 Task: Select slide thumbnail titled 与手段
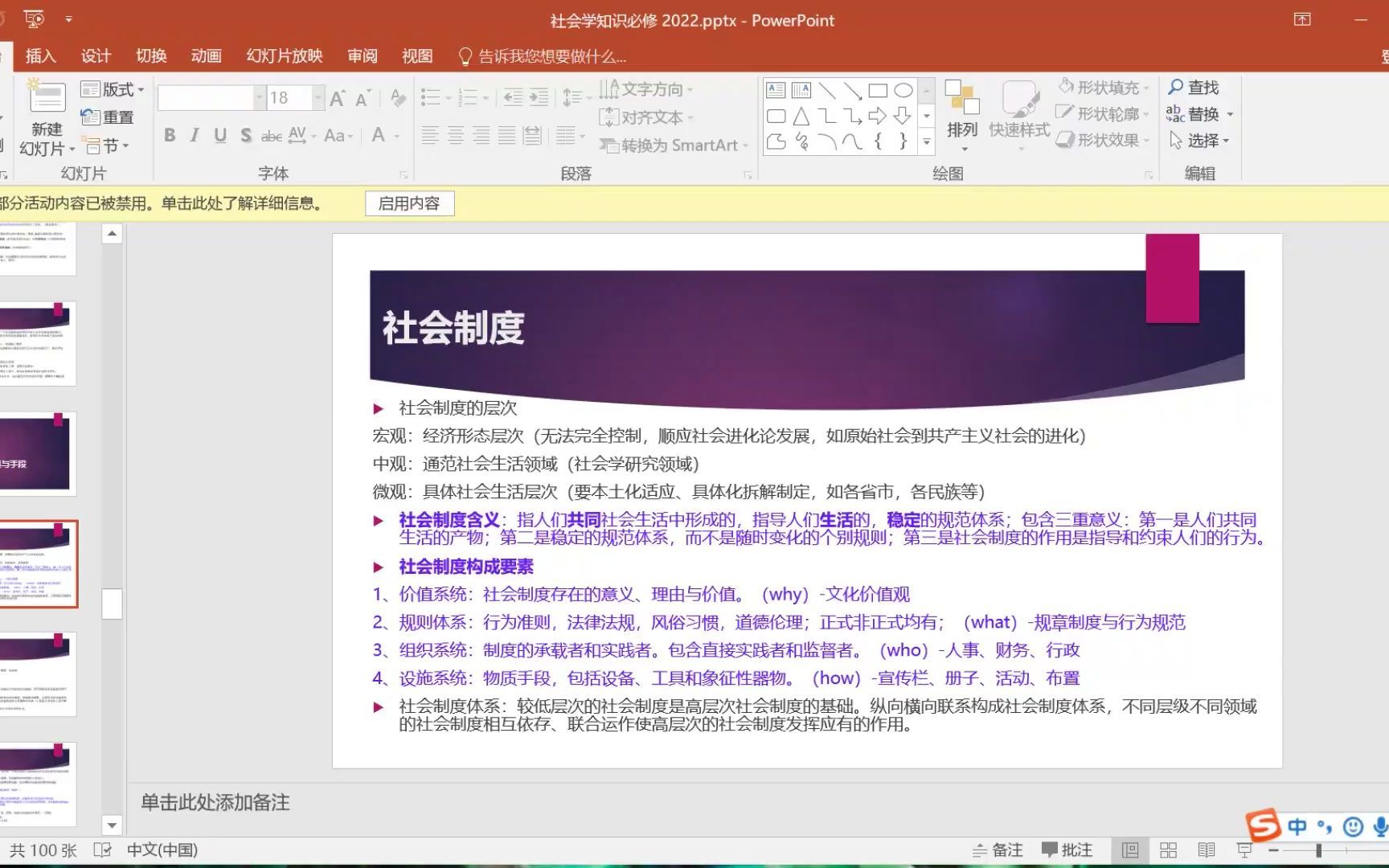tap(38, 453)
